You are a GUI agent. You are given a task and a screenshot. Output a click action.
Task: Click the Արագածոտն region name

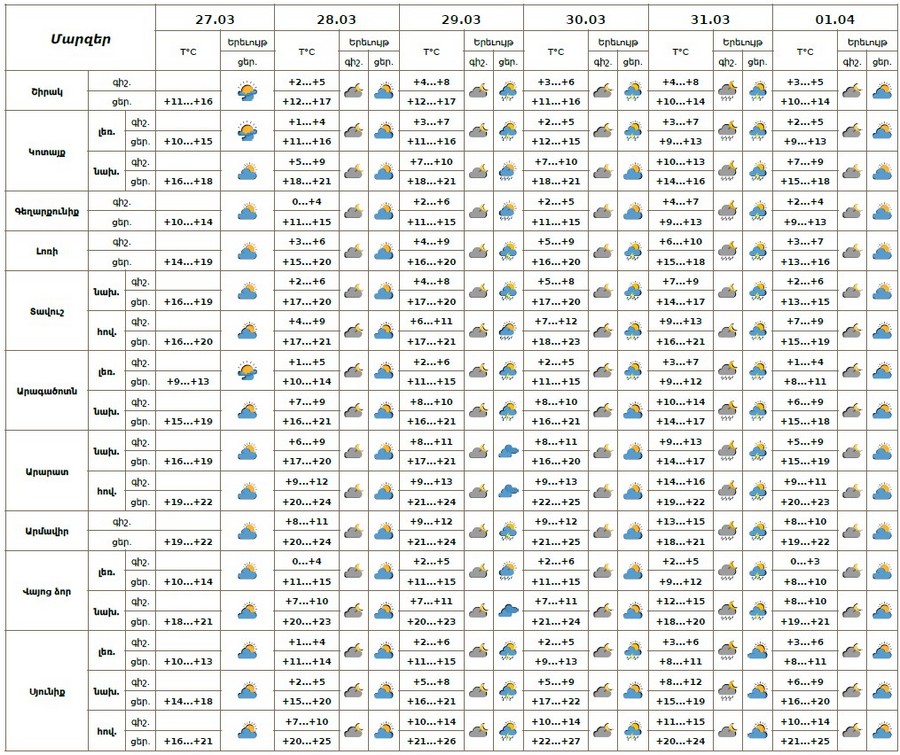47,392
